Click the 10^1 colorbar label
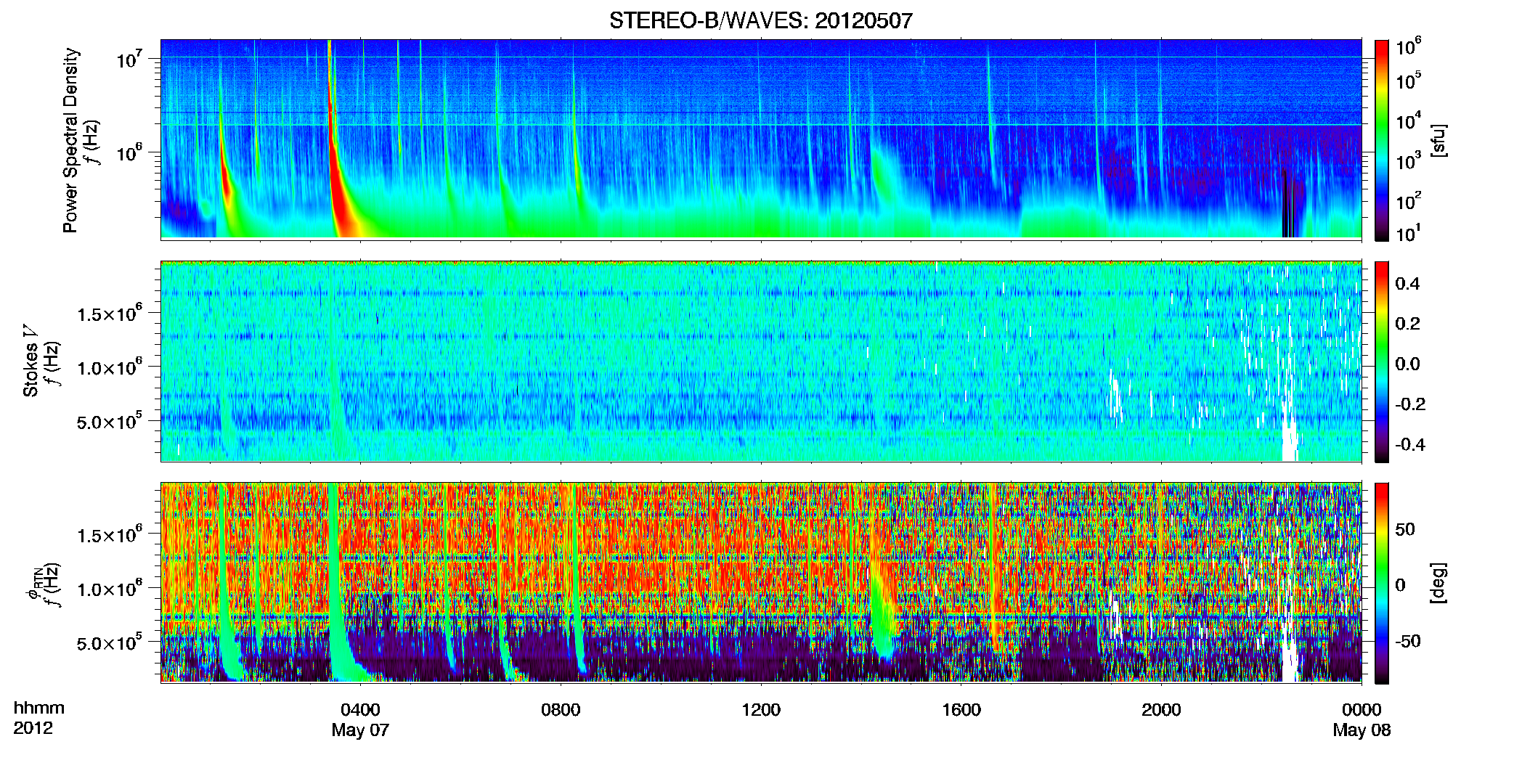Image resolution: width=1522 pixels, height=784 pixels. point(1408,233)
